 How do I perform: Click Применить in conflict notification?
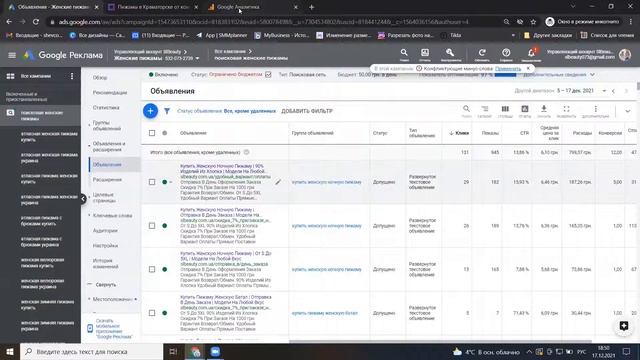(x=508, y=69)
